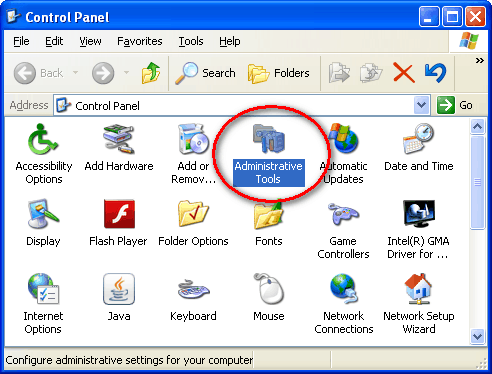Click the blue Undo arrow icon
Image resolution: width=492 pixels, height=374 pixels.
tap(435, 73)
